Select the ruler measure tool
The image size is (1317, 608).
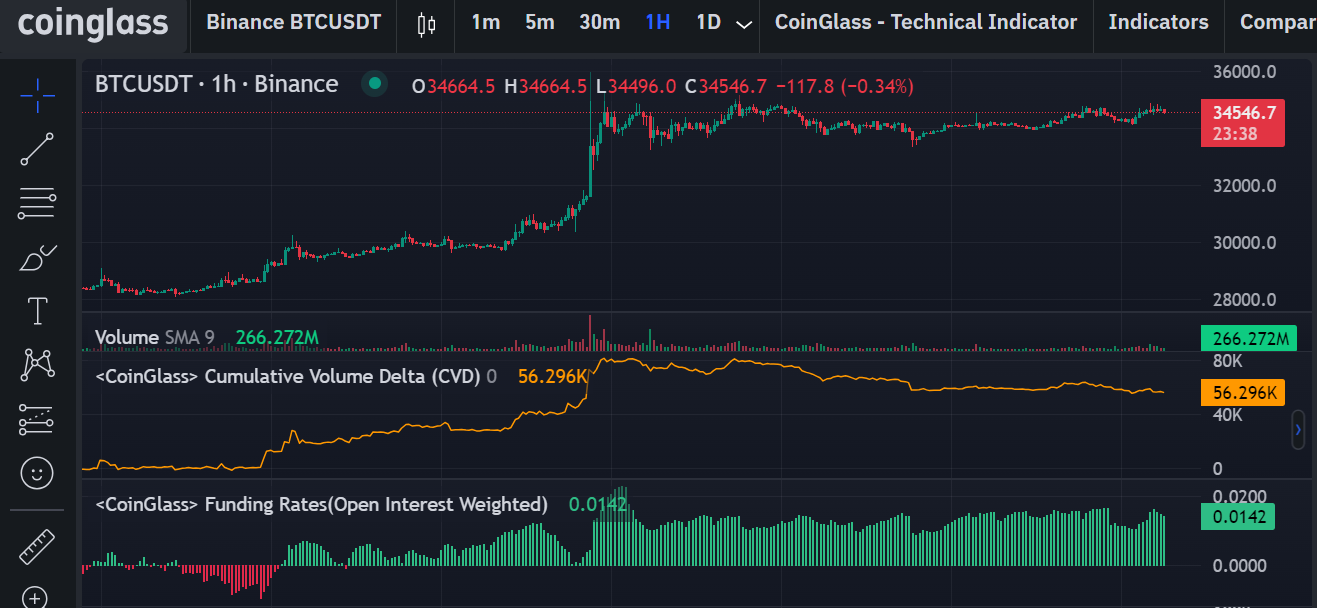click(x=37, y=546)
